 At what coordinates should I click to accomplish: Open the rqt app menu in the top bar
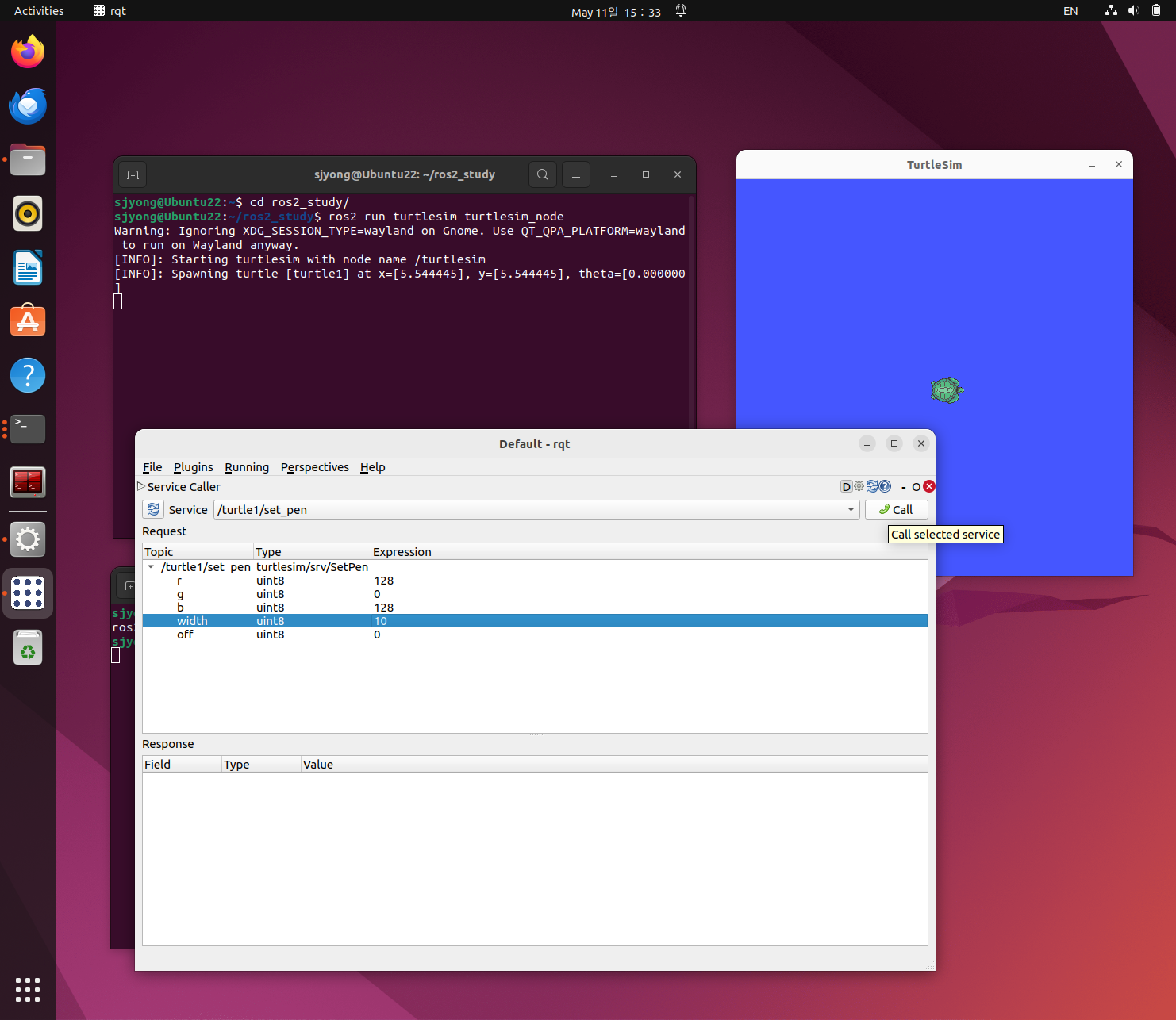point(110,11)
